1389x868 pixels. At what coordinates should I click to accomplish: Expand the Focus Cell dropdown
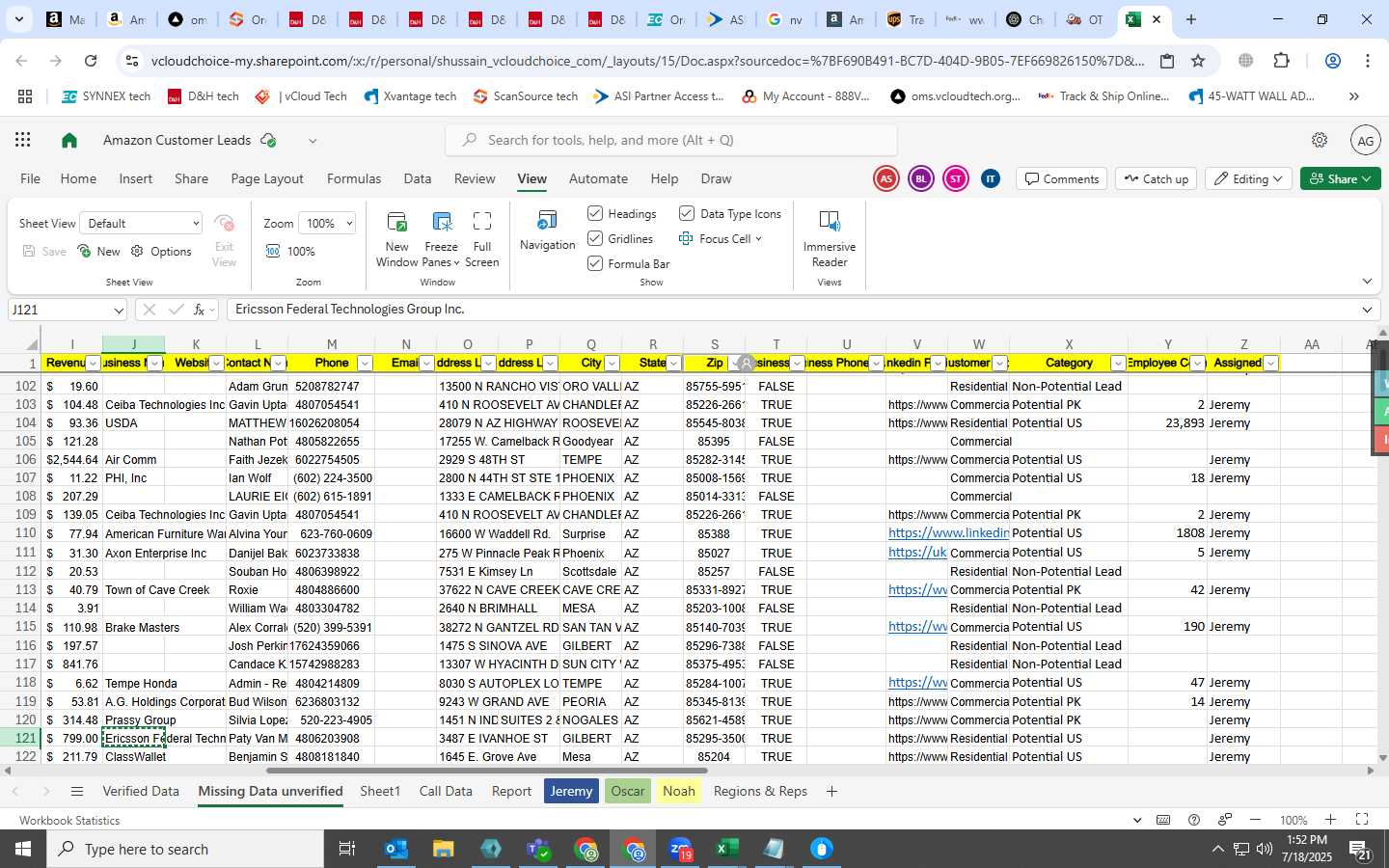758,239
